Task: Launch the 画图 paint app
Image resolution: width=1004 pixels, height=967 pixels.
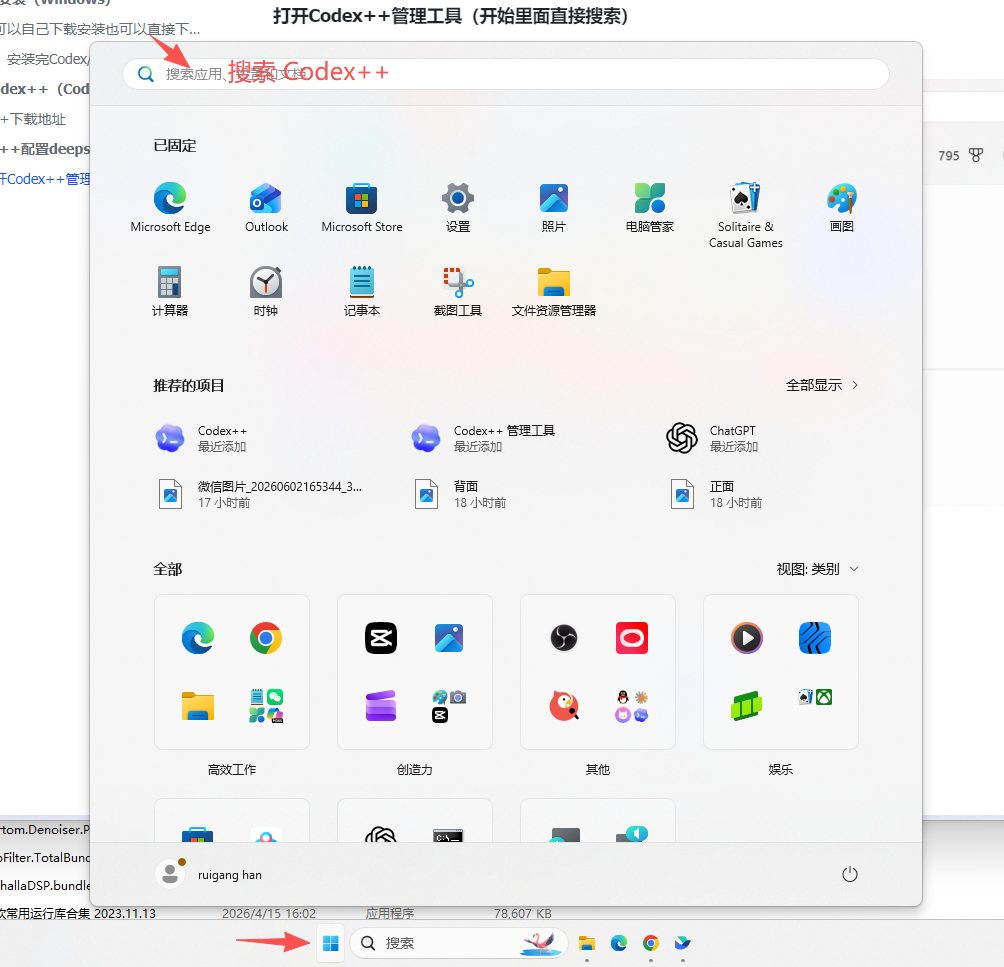Action: tap(842, 207)
